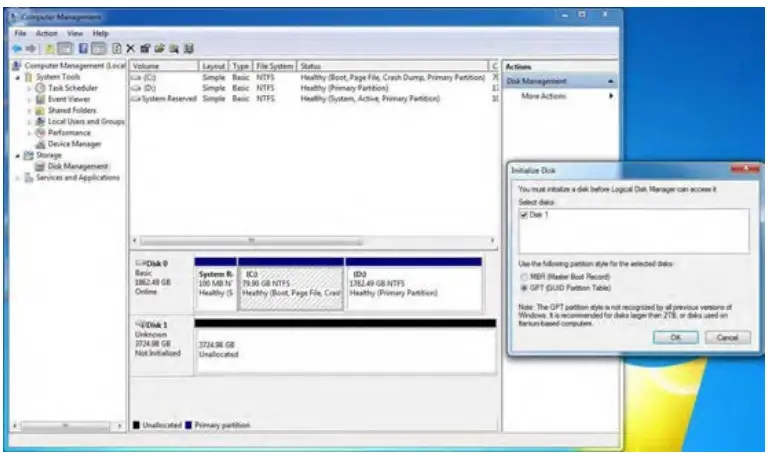Image resolution: width=769 pixels, height=457 pixels.
Task: Click the page icon left of the black X
Action: [x=117, y=49]
